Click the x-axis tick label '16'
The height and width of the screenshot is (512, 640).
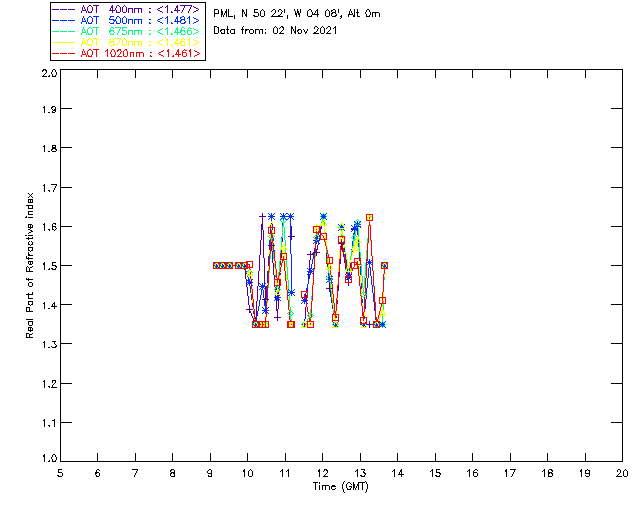[x=472, y=473]
